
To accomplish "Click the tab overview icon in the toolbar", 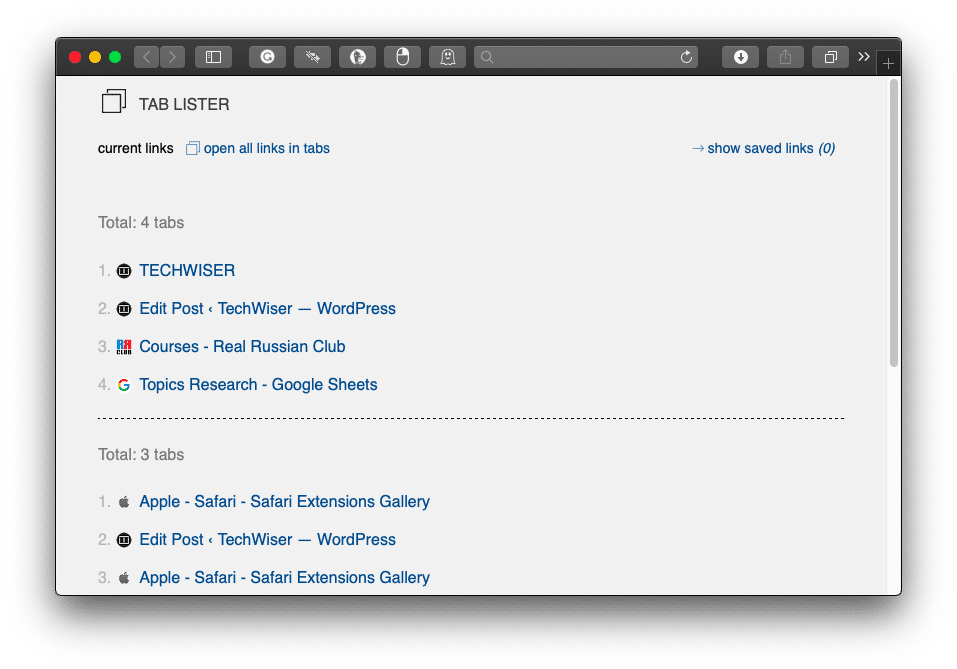I will coord(830,57).
